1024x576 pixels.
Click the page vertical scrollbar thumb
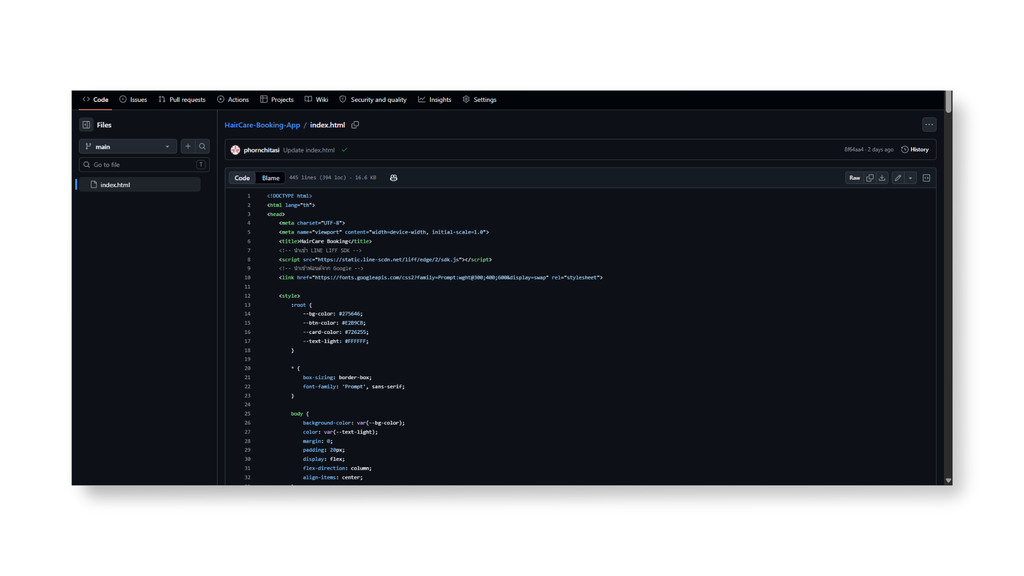pyautogui.click(x=948, y=103)
